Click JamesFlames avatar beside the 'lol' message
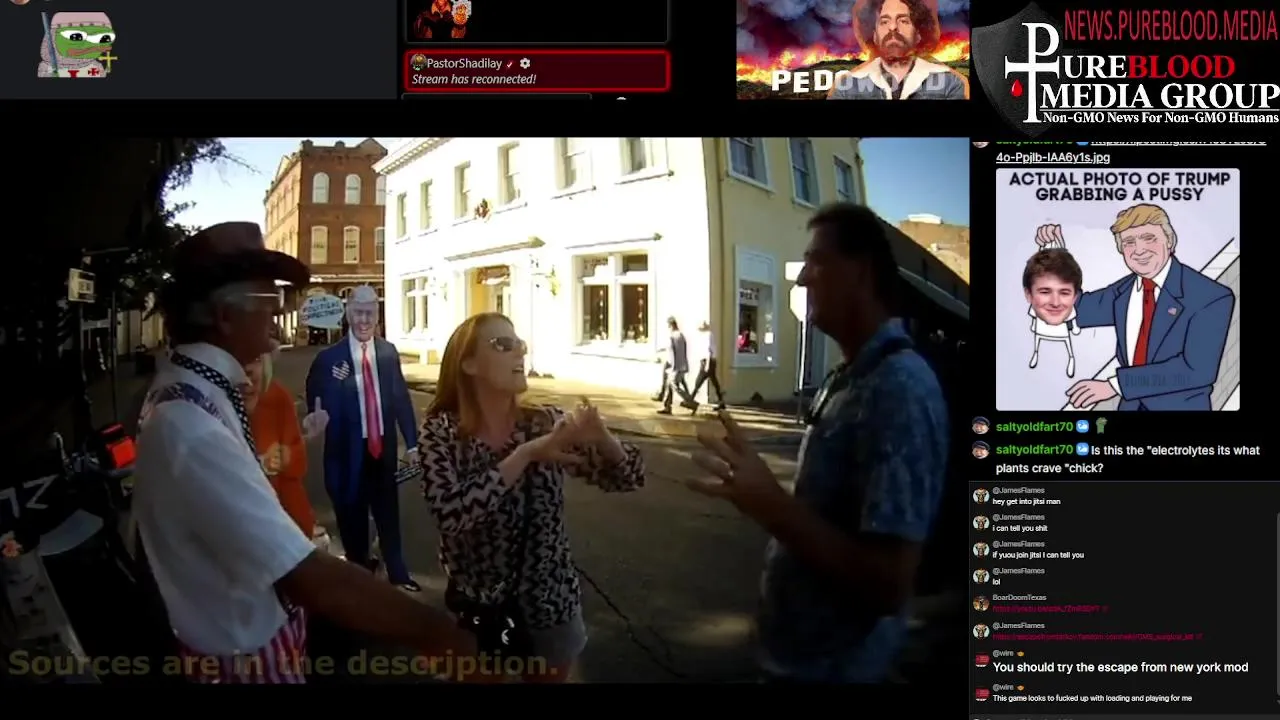 981,577
